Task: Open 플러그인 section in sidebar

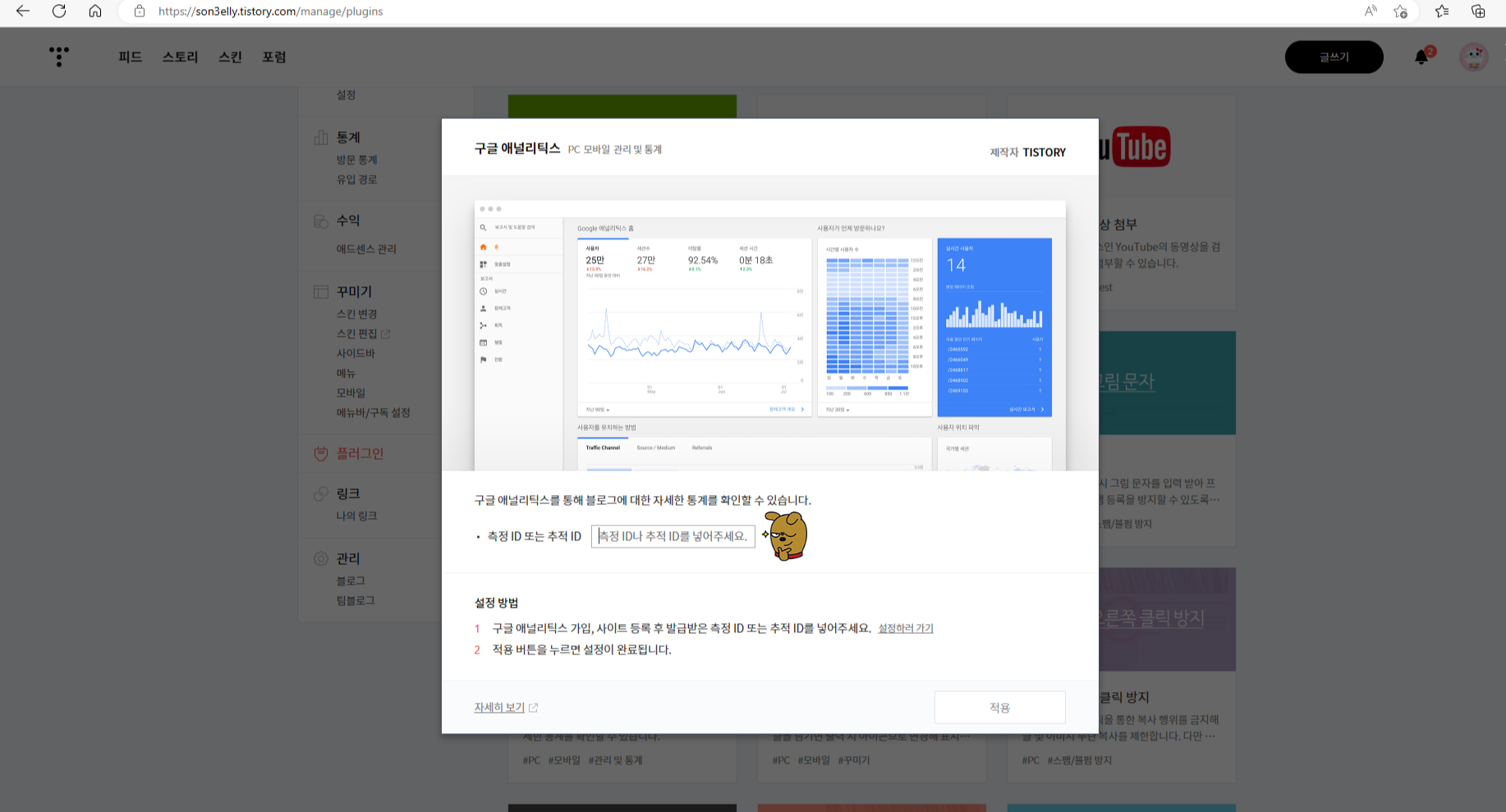Action: click(360, 453)
